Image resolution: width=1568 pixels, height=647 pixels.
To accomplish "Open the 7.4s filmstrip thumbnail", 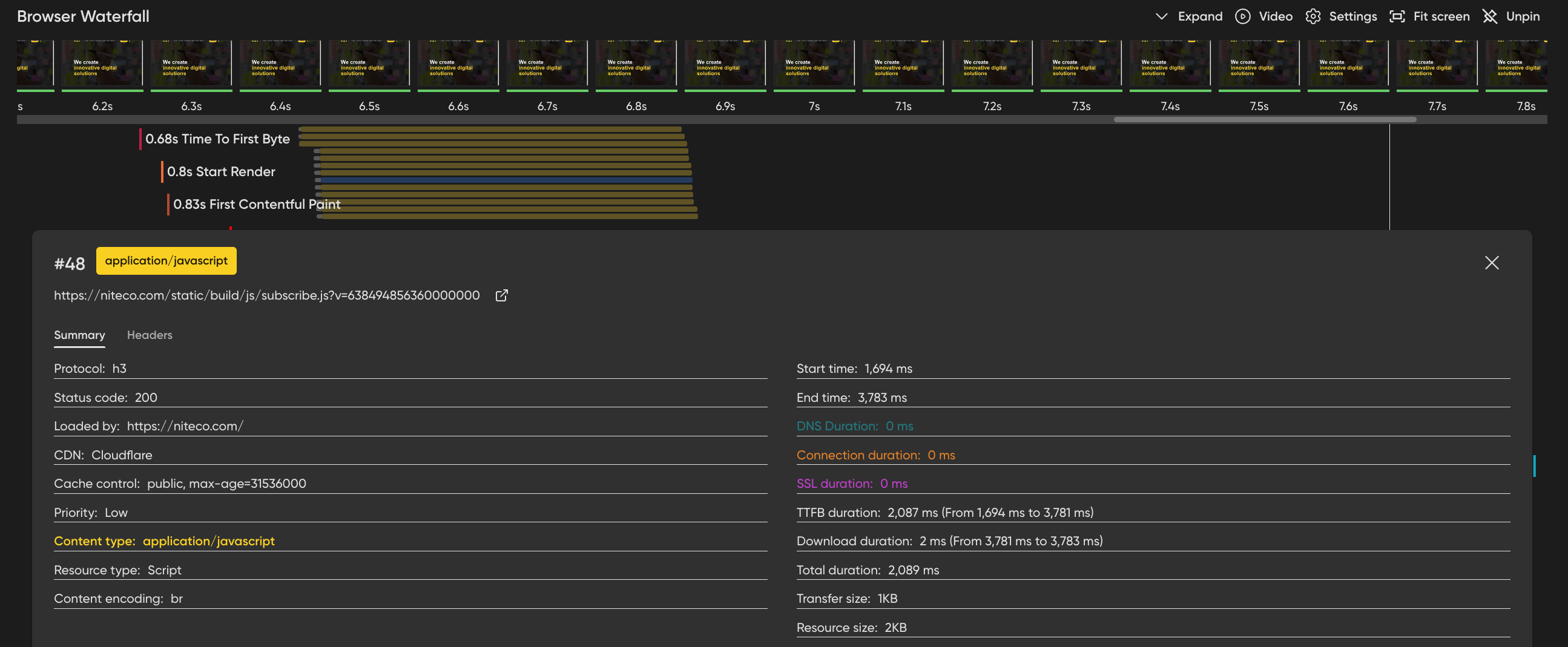I will pyautogui.click(x=1169, y=63).
